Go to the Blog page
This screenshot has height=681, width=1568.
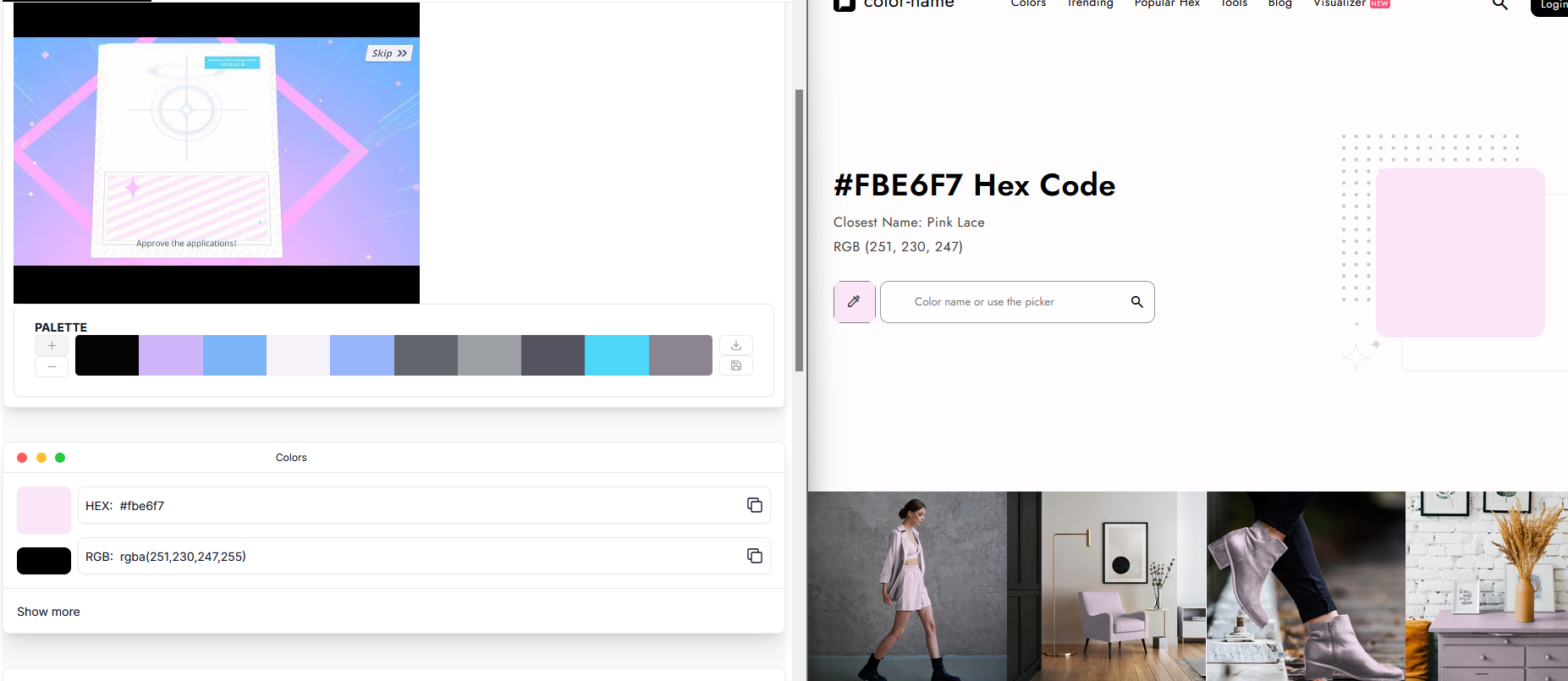[x=1279, y=3]
